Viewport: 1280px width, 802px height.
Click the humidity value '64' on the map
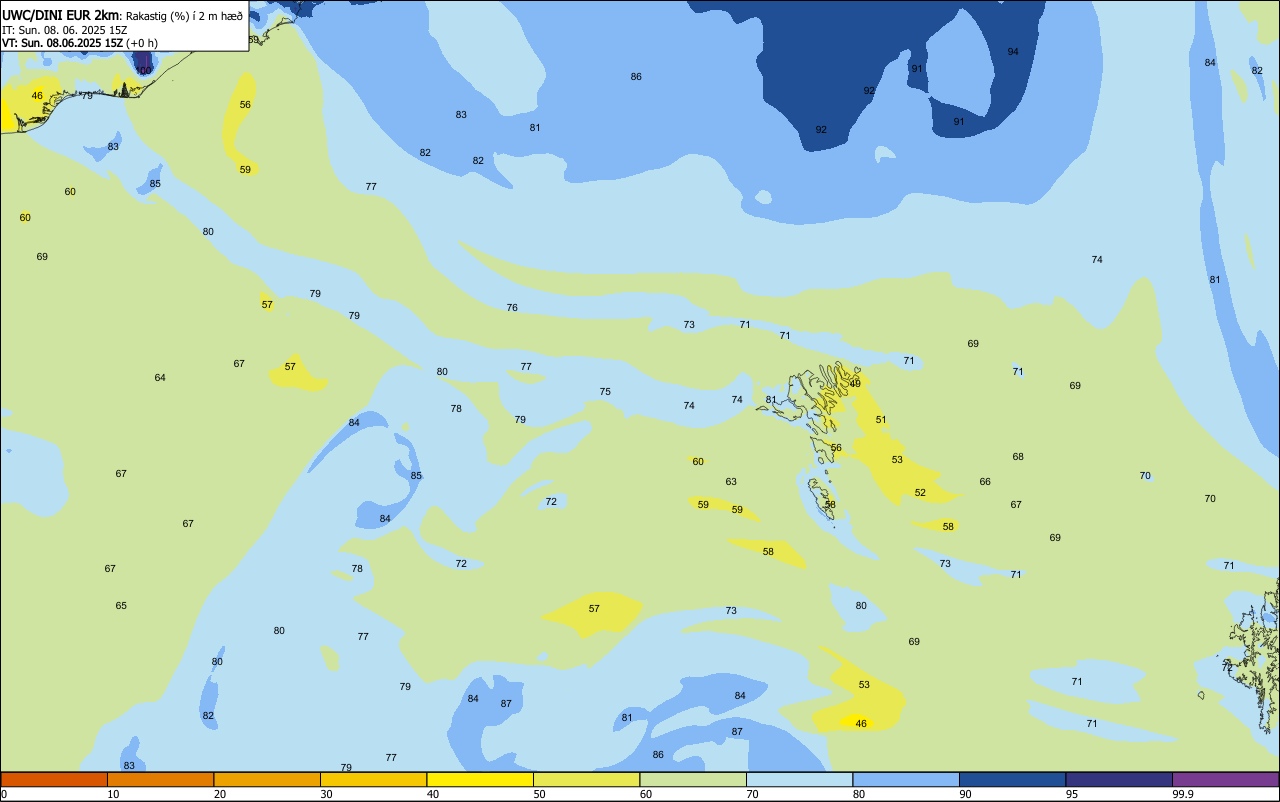point(160,378)
